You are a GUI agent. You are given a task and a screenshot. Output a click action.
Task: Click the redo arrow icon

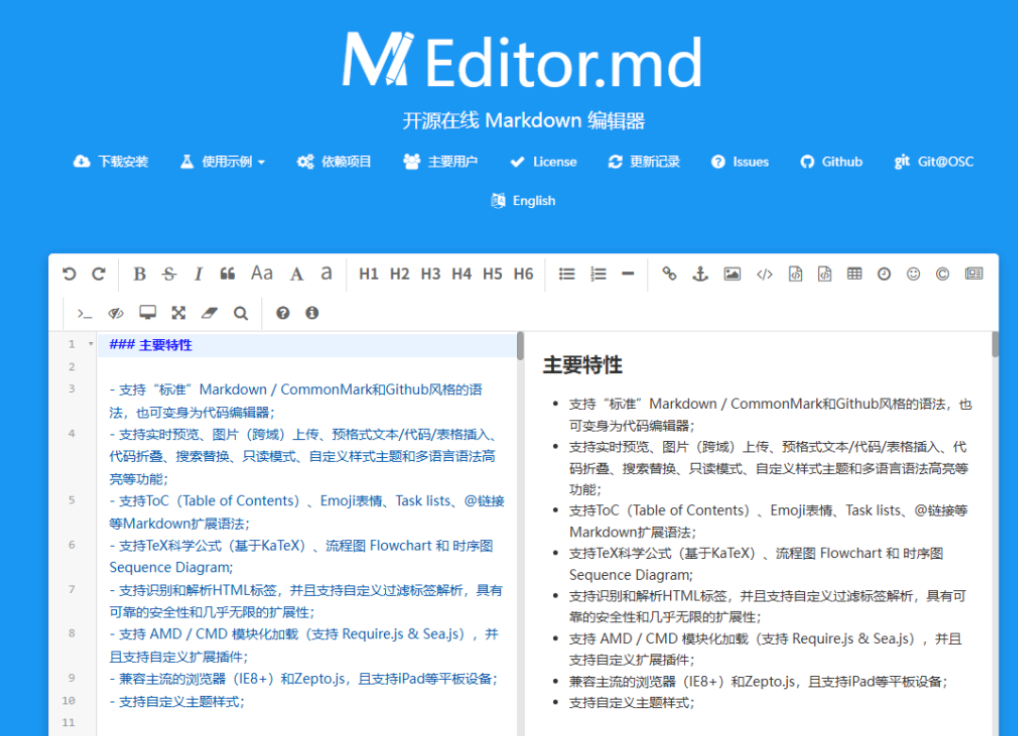pos(99,274)
